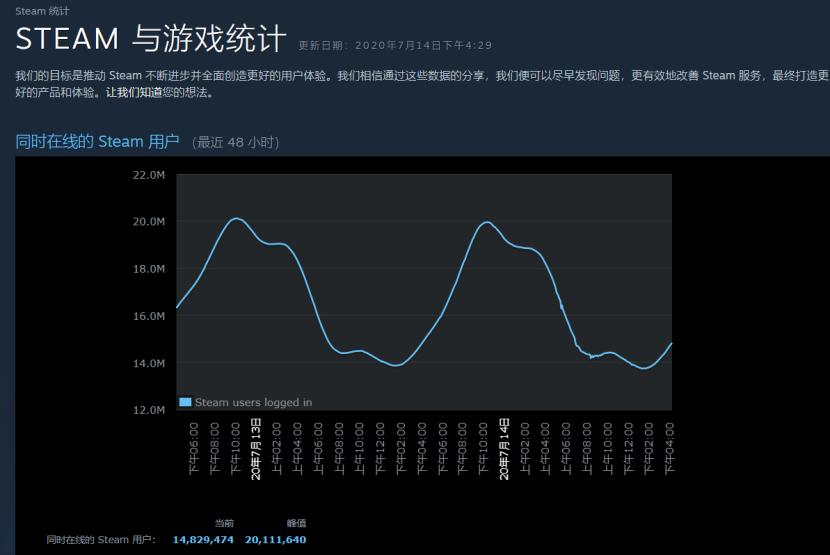Click the 12.0M y-axis label
The image size is (830, 555).
(x=149, y=410)
